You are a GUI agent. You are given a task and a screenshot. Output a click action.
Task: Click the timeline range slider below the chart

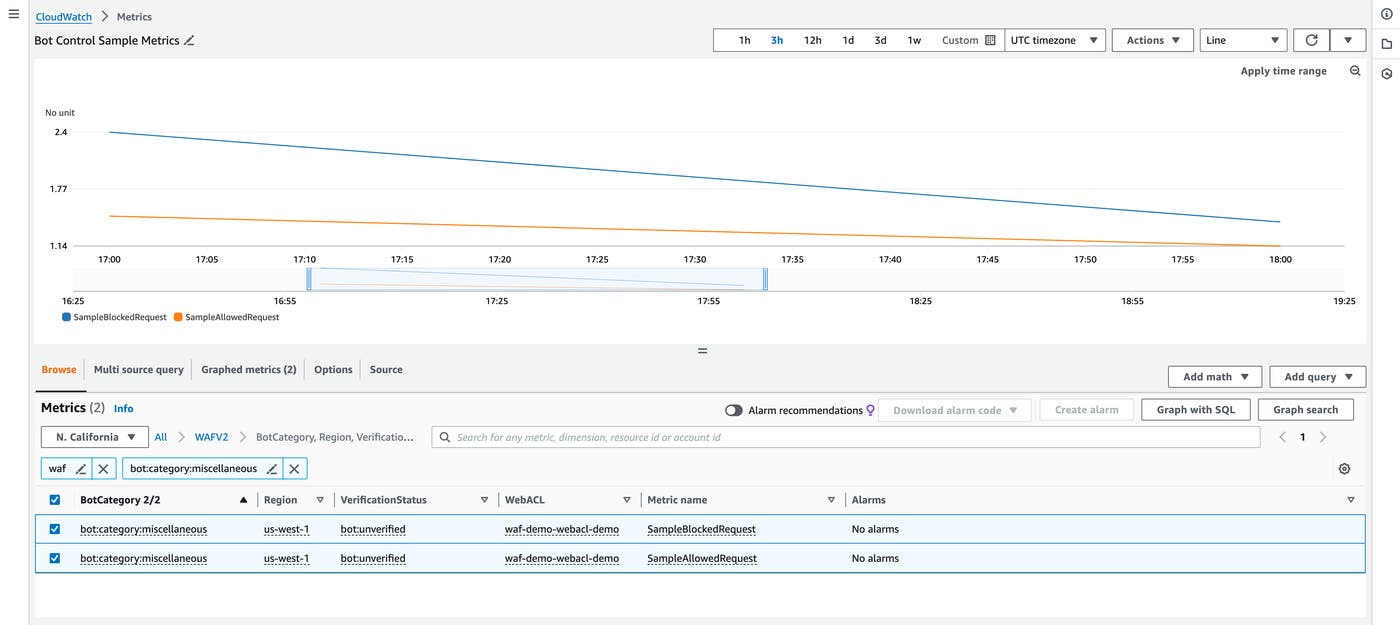pos(536,278)
